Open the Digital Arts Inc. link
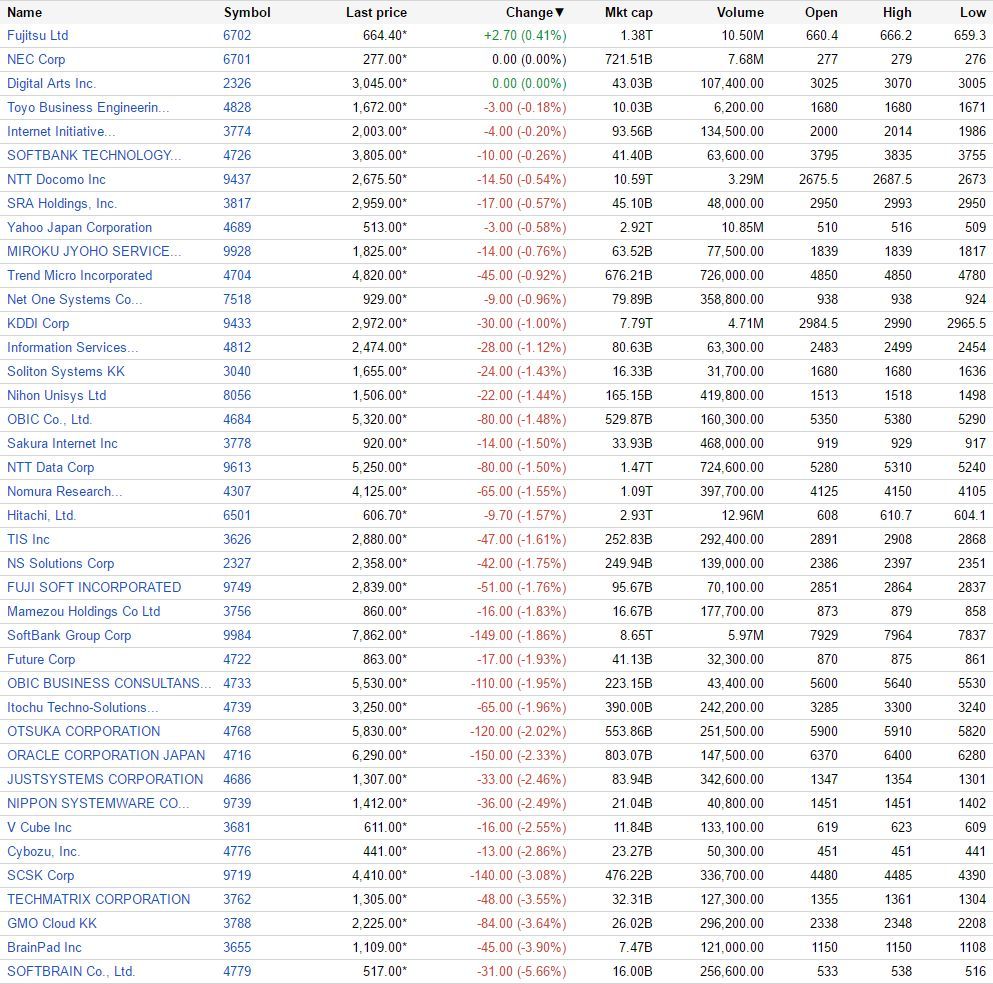This screenshot has width=993, height=984. [x=51, y=84]
